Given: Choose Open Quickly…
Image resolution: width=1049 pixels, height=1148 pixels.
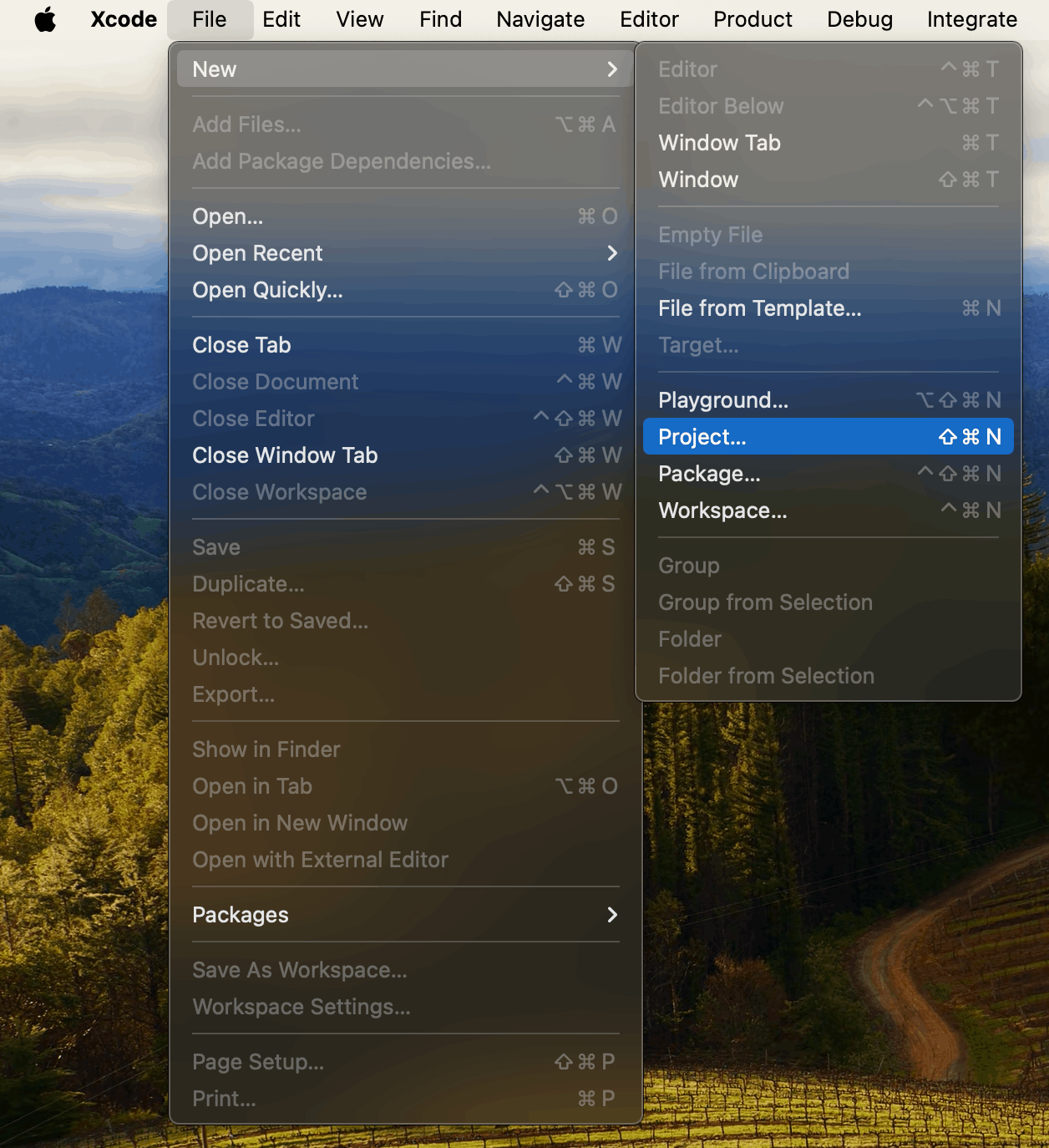Looking at the screenshot, I should [406, 290].
